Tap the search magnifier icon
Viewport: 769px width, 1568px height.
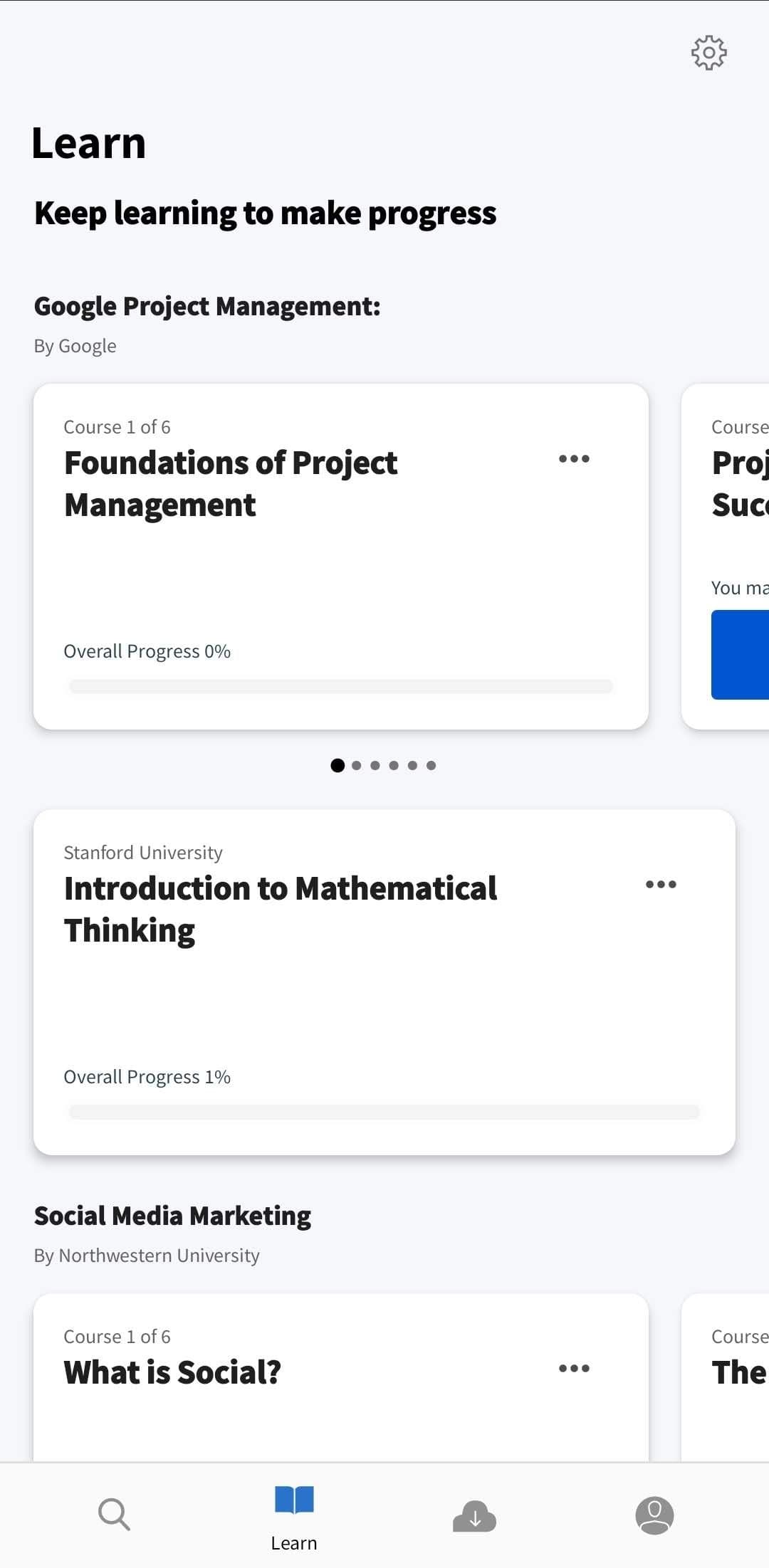pyautogui.click(x=114, y=1515)
